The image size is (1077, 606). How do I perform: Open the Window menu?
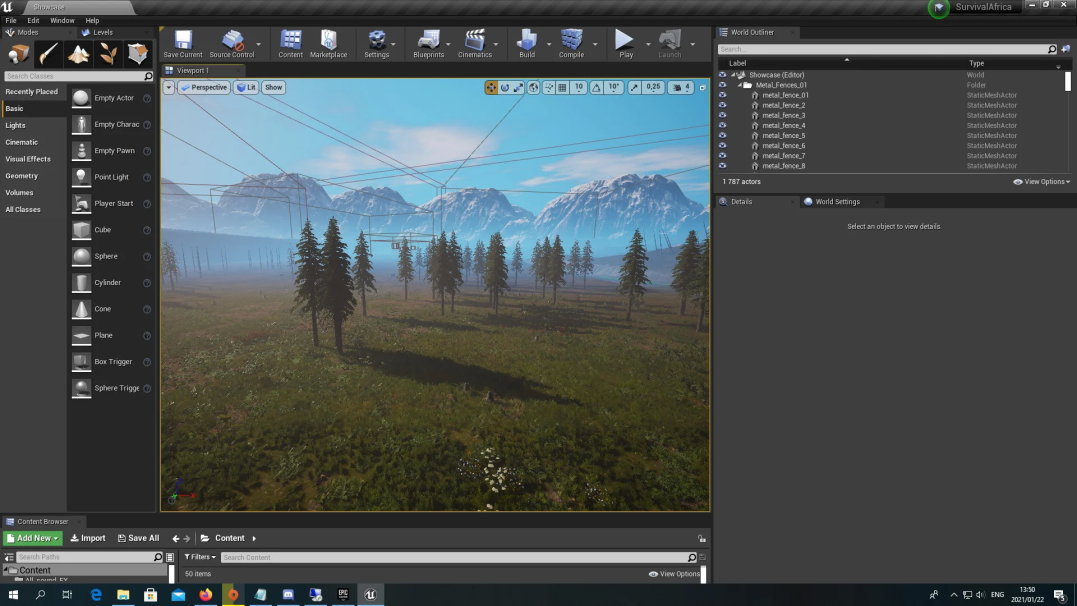(x=62, y=20)
